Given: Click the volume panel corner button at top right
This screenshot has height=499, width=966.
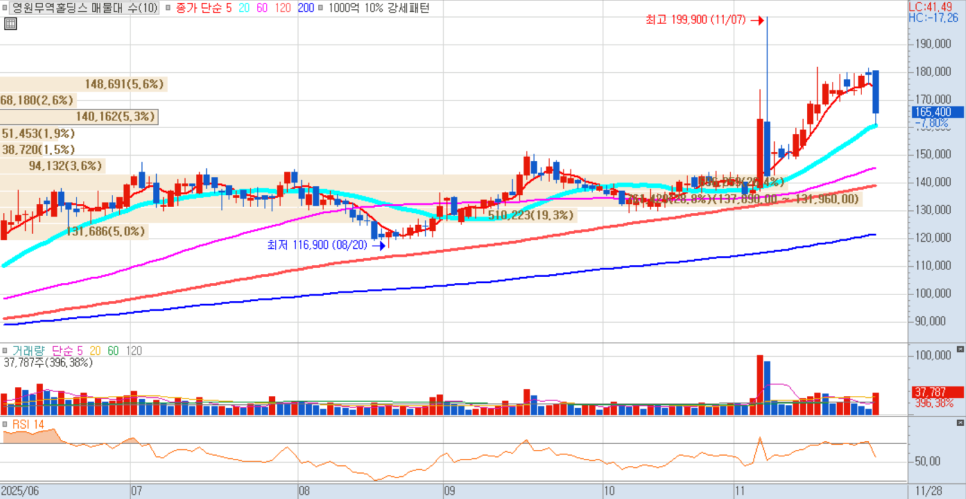Looking at the screenshot, I should [959, 349].
